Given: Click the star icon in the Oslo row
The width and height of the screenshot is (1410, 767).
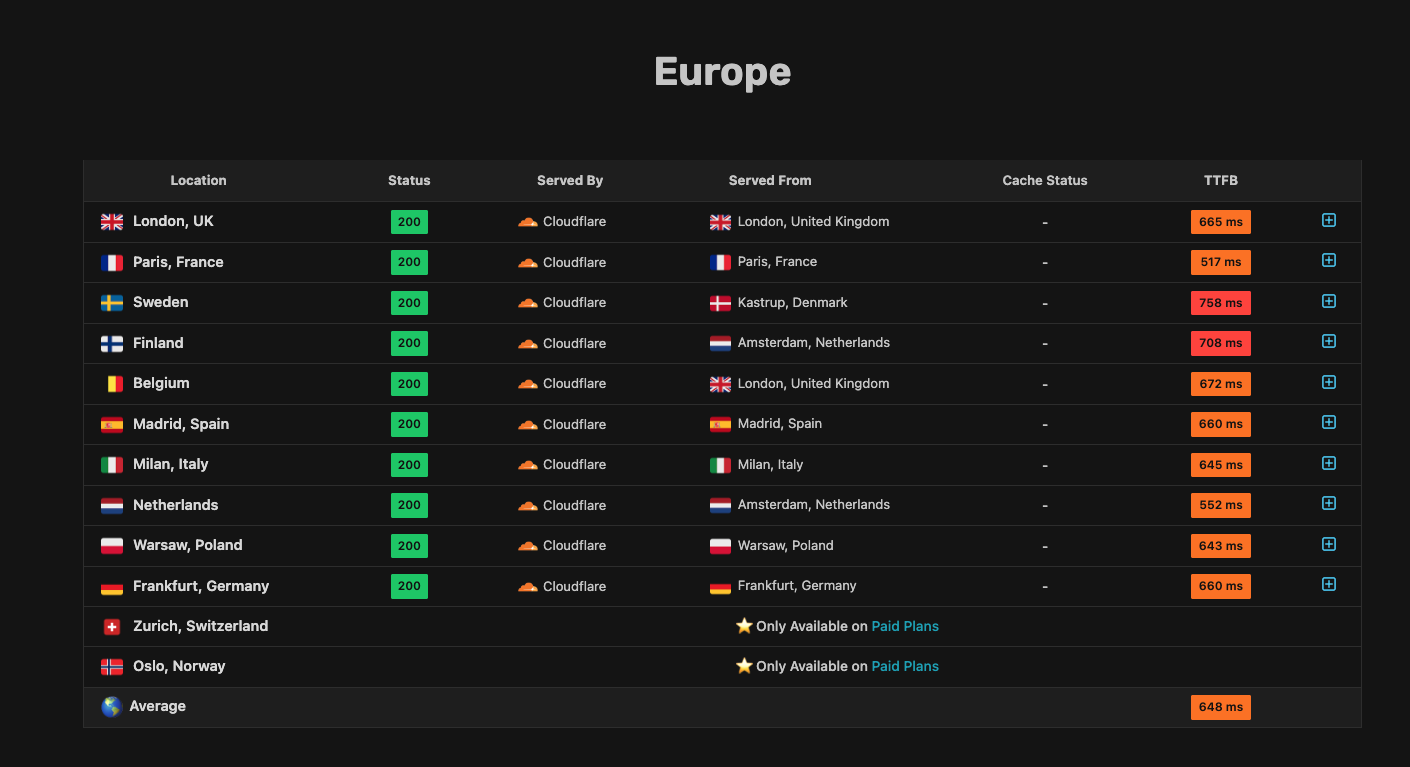Looking at the screenshot, I should click(744, 666).
